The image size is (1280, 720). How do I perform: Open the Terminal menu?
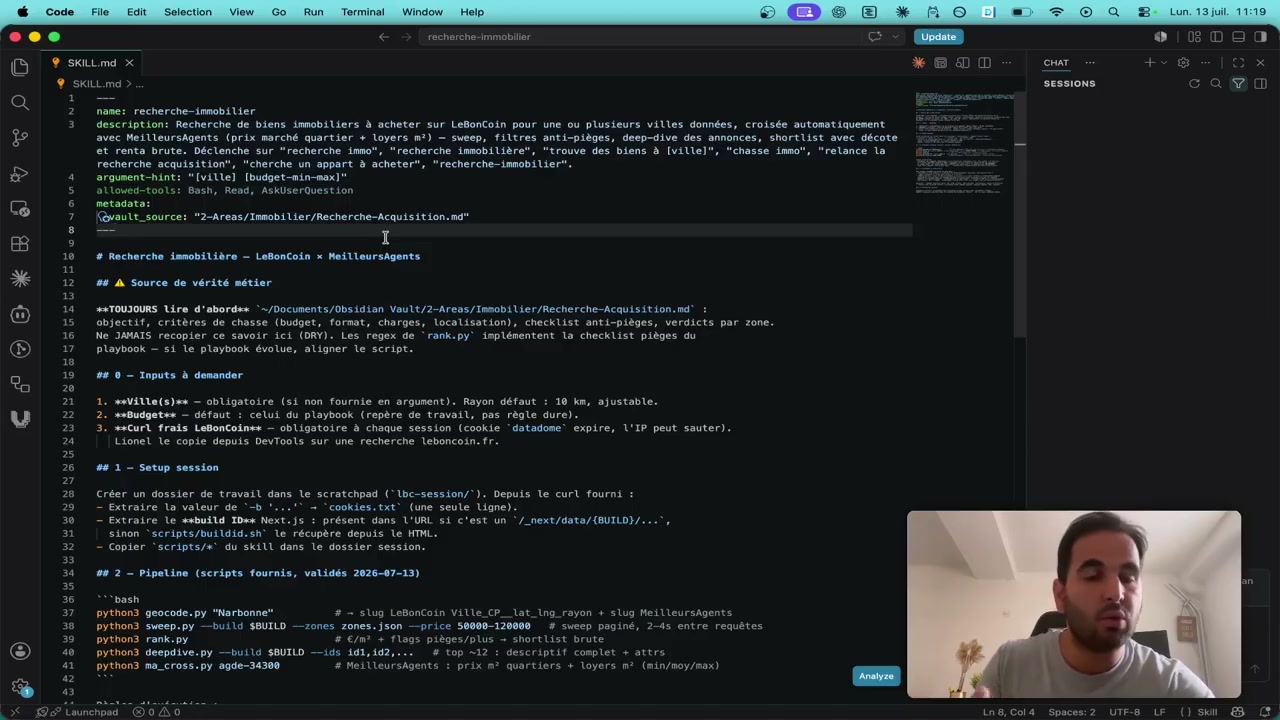[362, 12]
